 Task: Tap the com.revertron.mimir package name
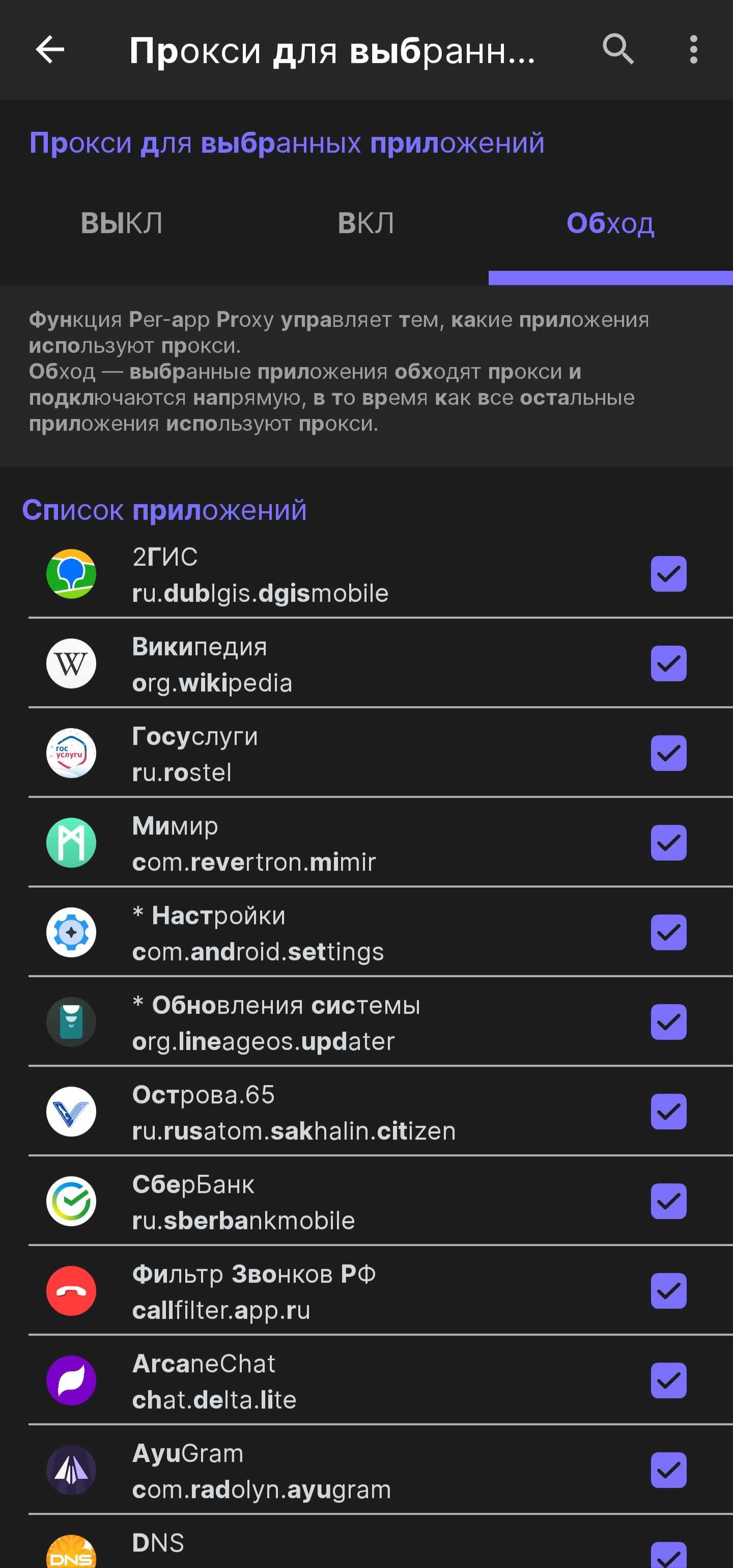pos(253,862)
